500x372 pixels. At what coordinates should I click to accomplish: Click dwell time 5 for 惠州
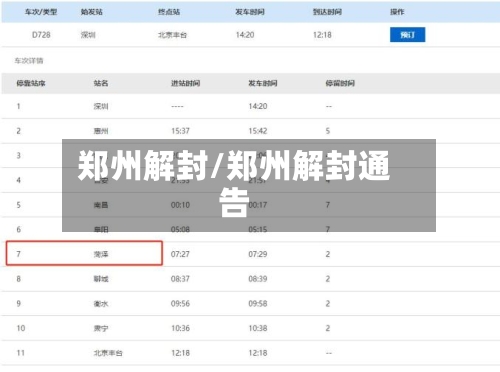pyautogui.click(x=328, y=131)
